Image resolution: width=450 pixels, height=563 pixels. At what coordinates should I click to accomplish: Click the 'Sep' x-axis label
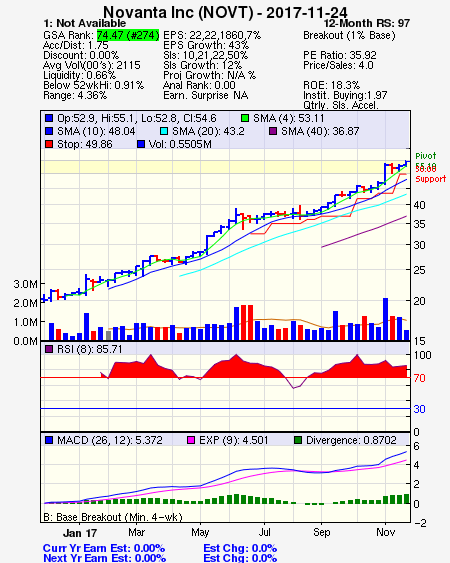[321, 532]
